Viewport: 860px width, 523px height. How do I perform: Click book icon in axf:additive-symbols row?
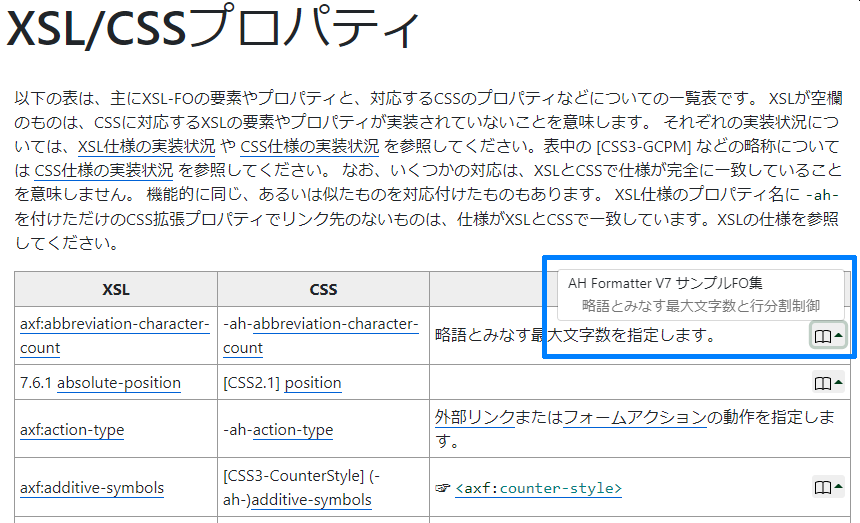click(x=827, y=488)
